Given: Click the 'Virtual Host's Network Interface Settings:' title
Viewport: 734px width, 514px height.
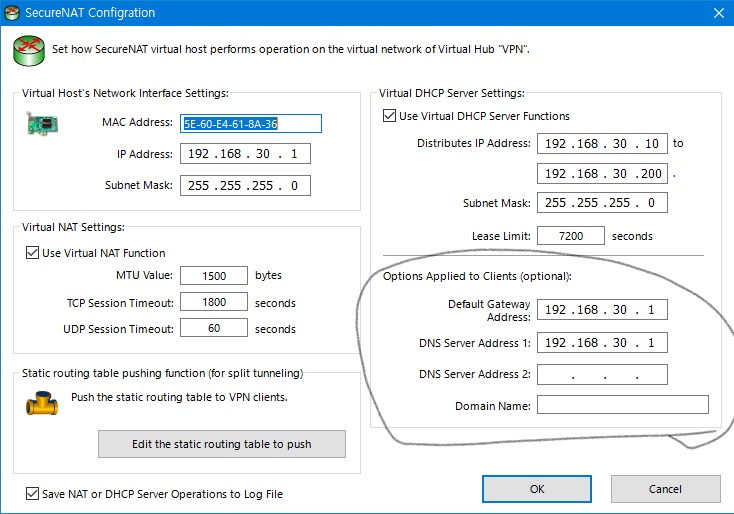Looking at the screenshot, I should (x=125, y=93).
